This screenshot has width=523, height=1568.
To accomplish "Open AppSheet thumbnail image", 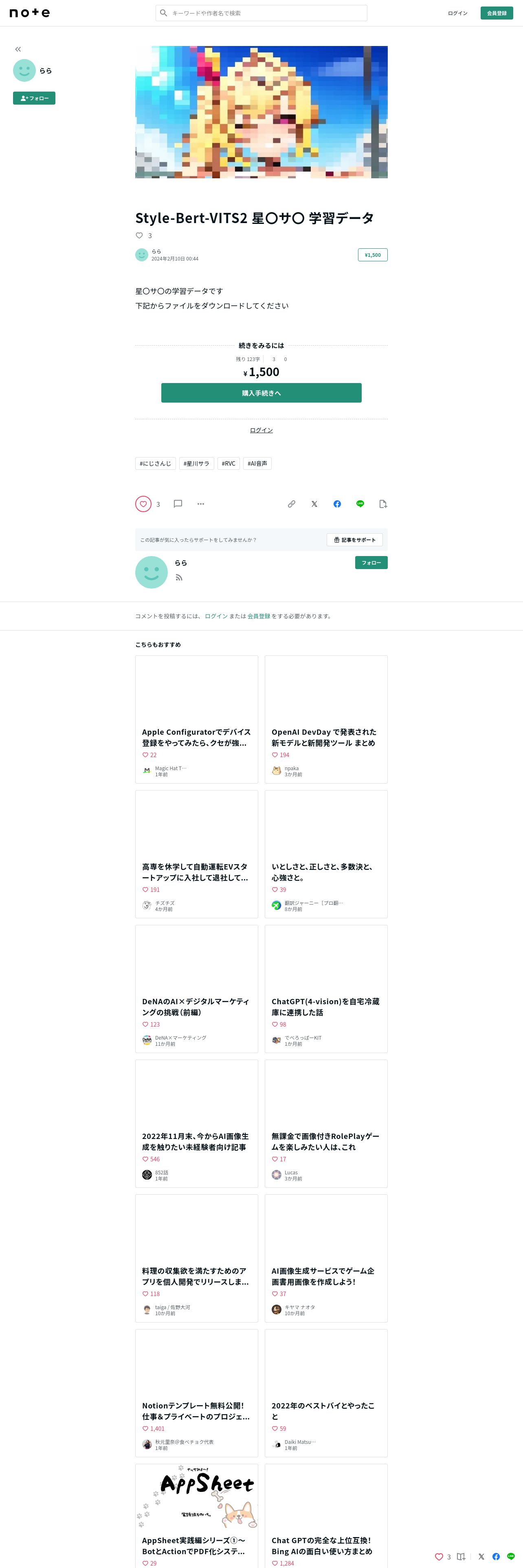I will tap(197, 1496).
